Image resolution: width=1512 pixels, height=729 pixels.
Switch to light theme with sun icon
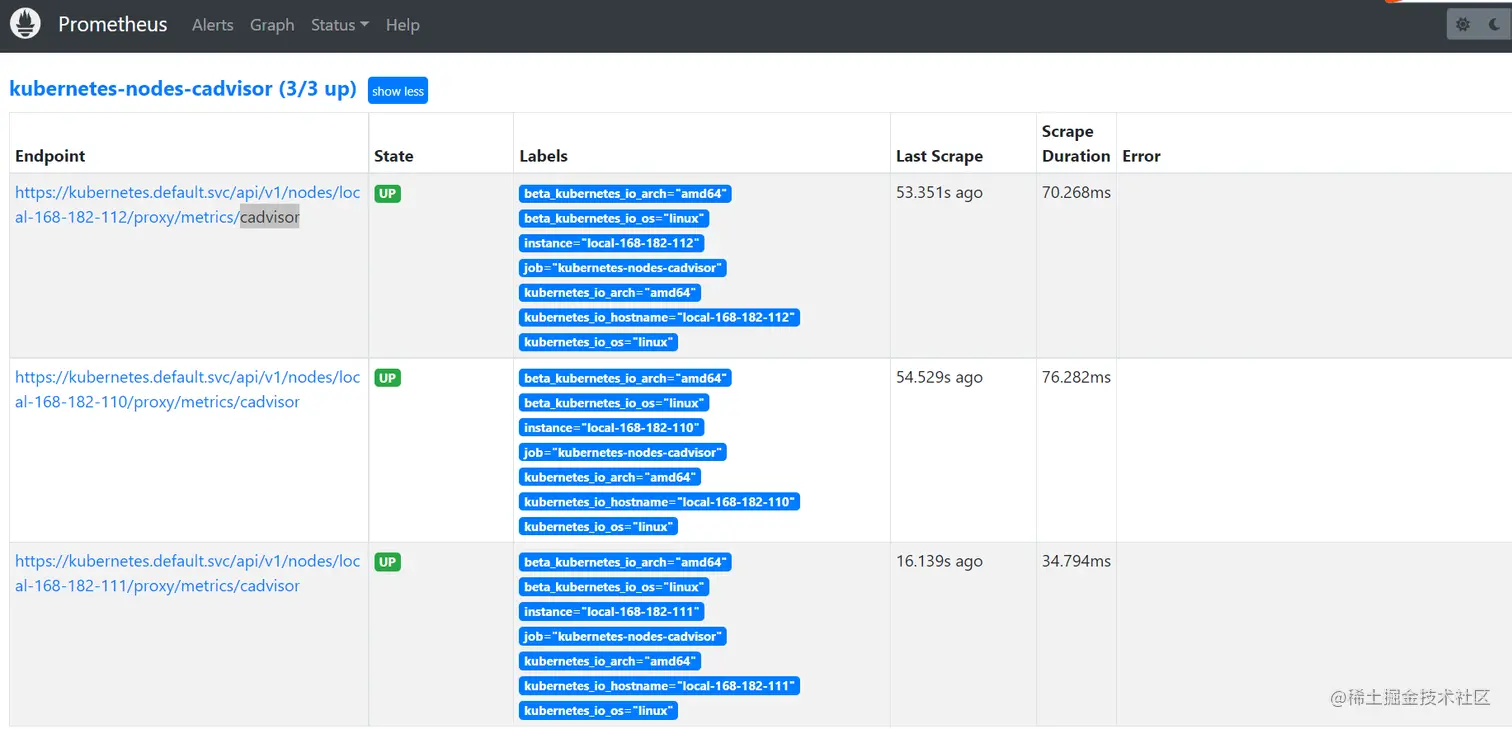[x=1463, y=25]
